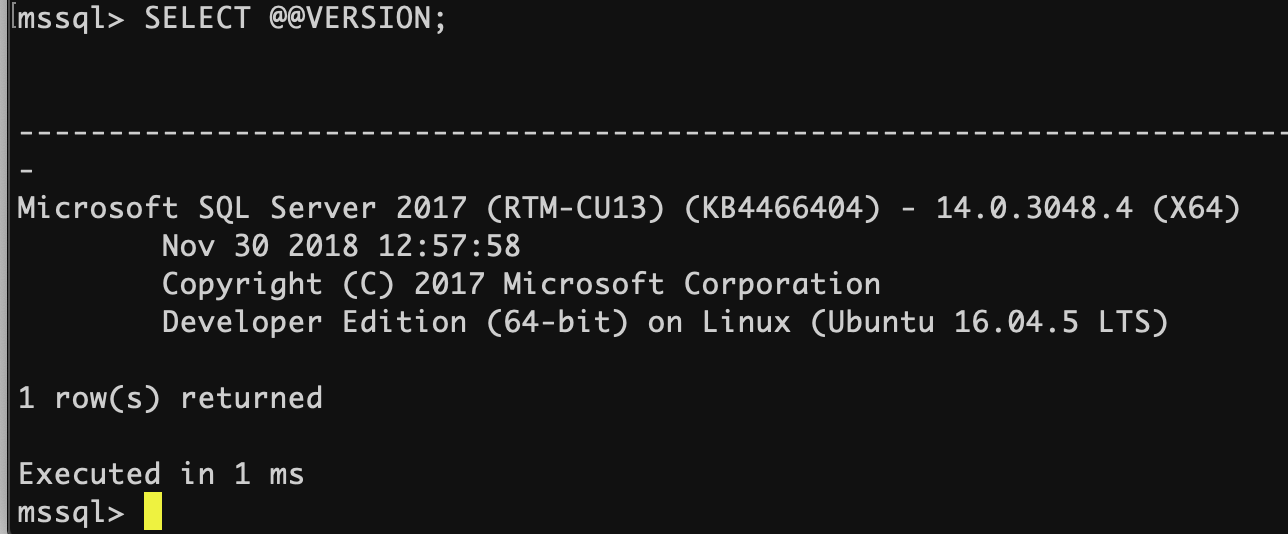The image size is (1288, 534).
Task: Click the yellow cursor block at prompt
Action: (152, 511)
